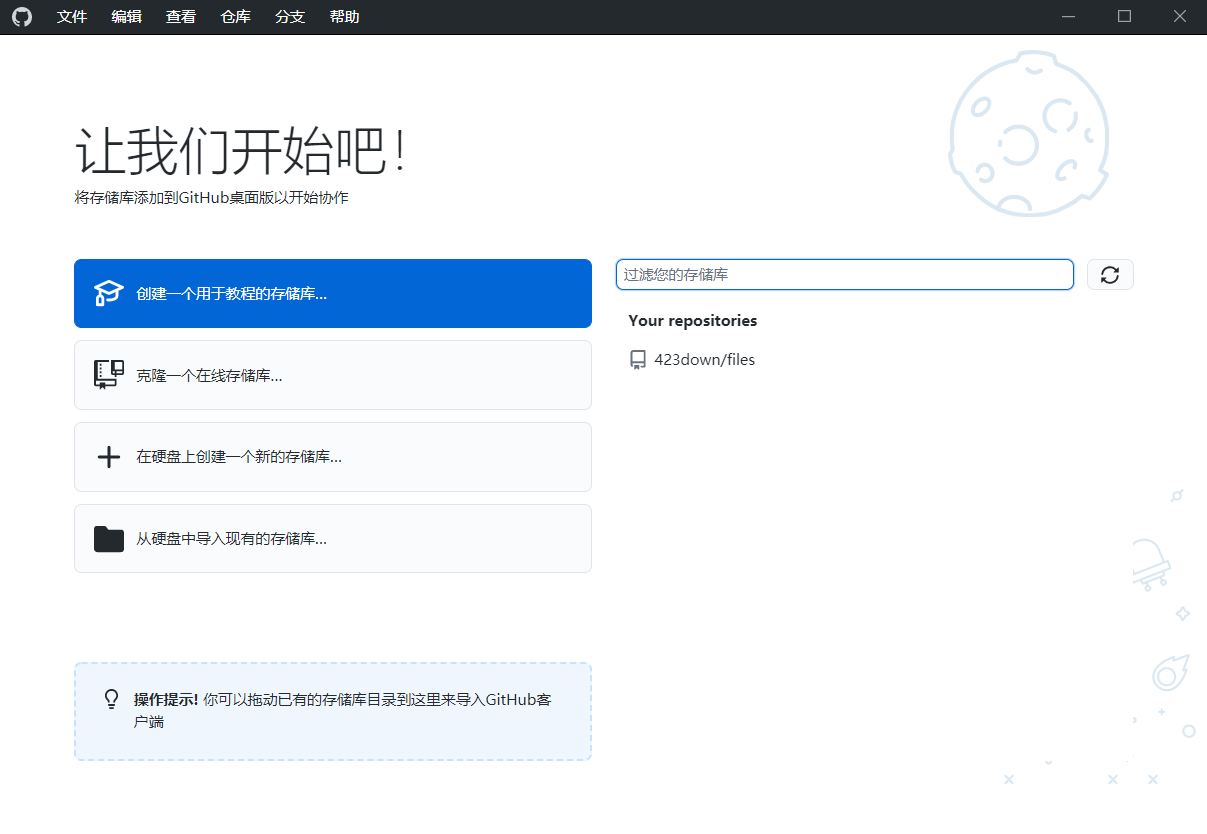Import an existing repository from disk
This screenshot has height=834, width=1207.
tap(332, 538)
